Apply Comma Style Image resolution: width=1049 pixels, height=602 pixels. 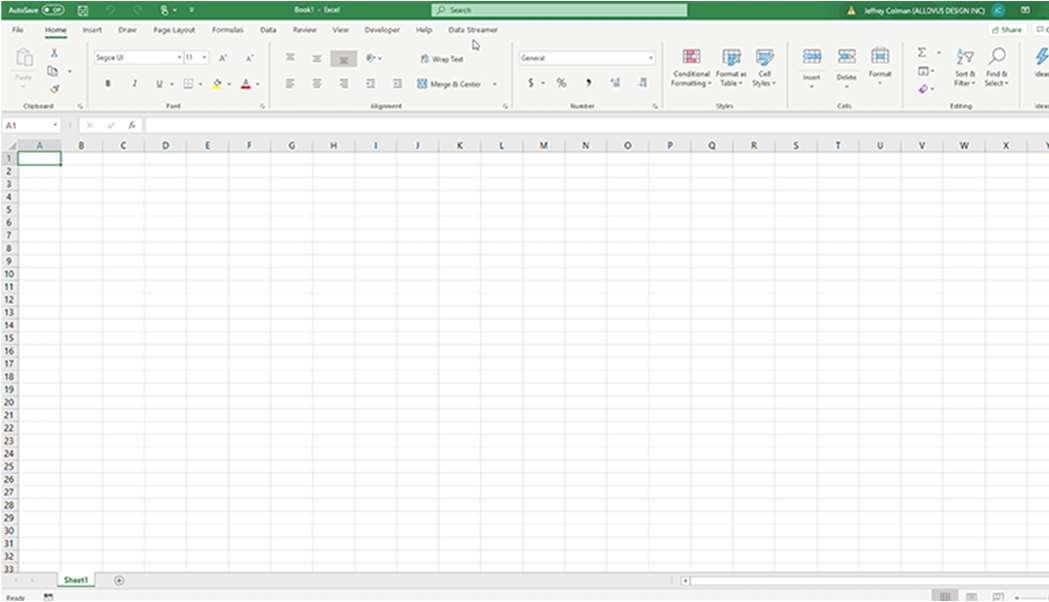tap(588, 83)
